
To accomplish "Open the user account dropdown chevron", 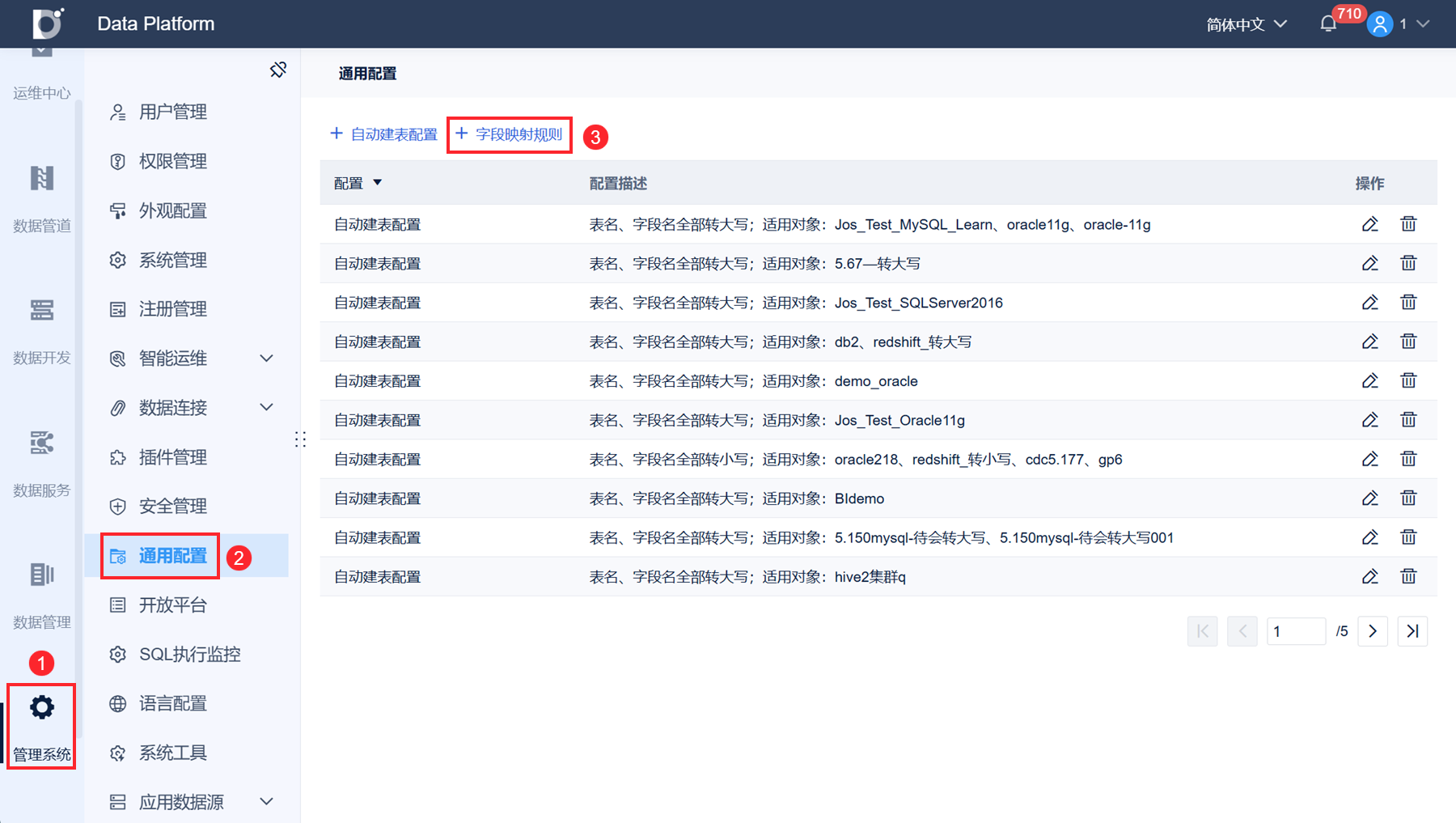I will click(1424, 24).
